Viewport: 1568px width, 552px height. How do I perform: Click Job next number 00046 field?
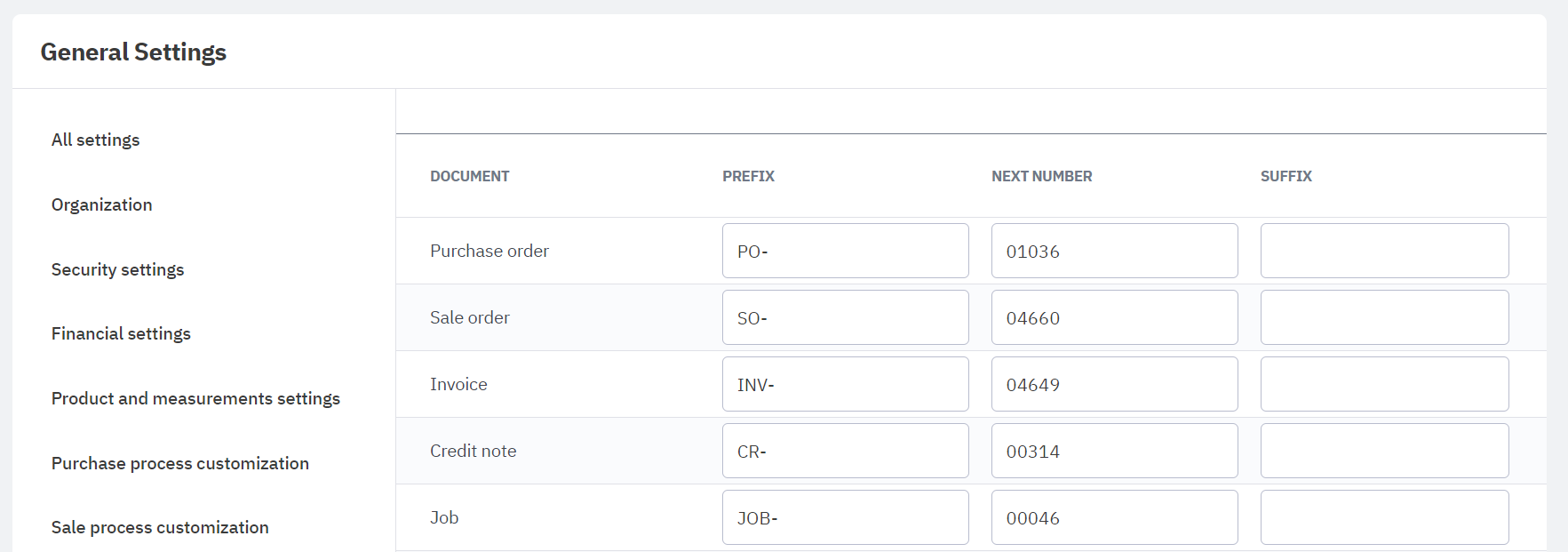click(x=1114, y=518)
